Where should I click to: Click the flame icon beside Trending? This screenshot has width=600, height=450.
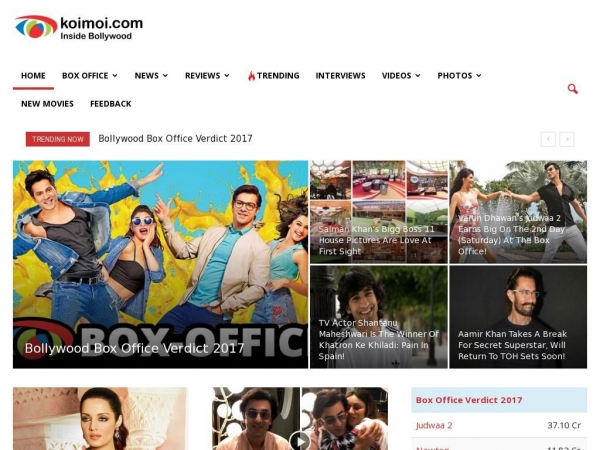click(x=251, y=76)
